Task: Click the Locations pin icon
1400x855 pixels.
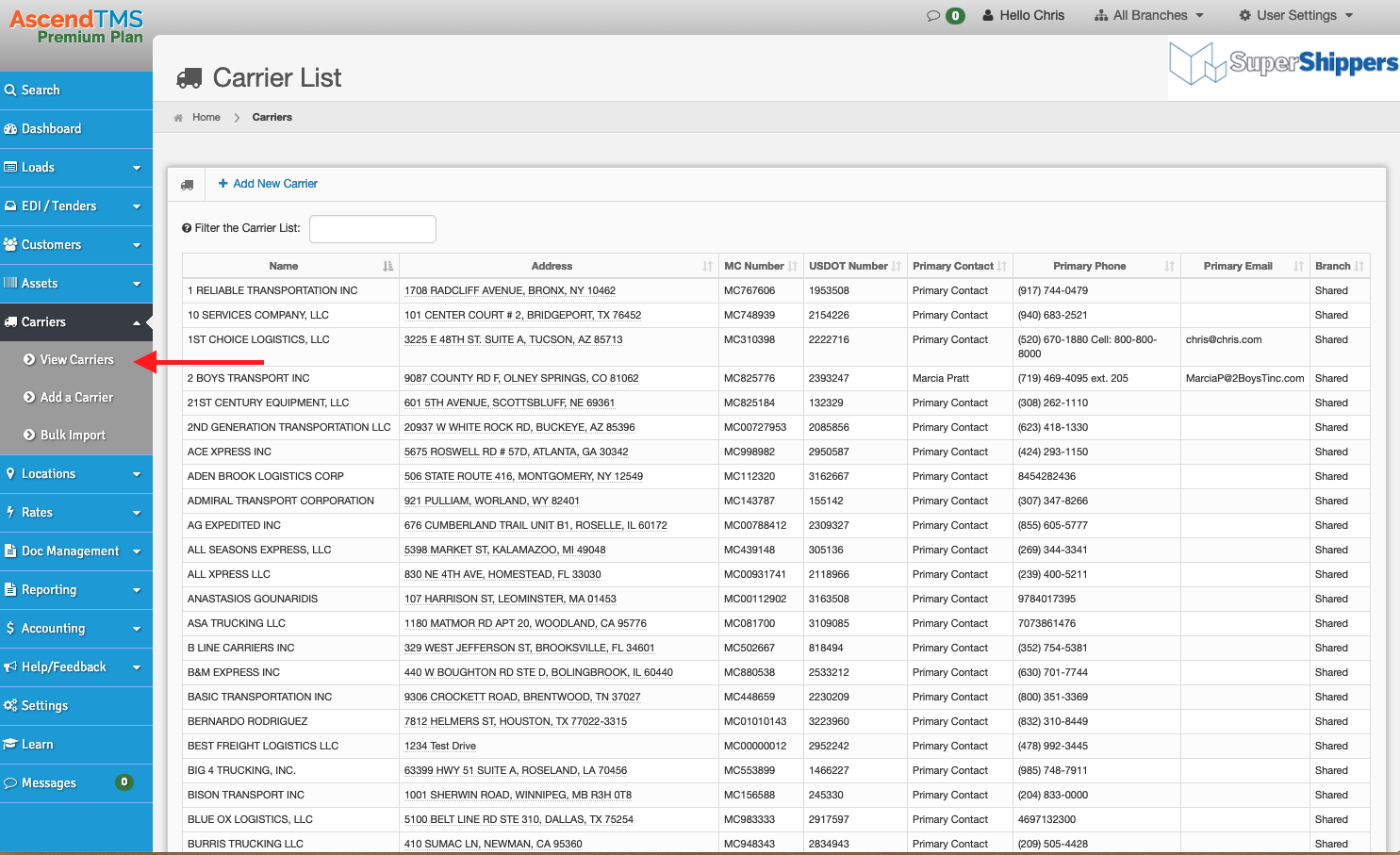Action: coord(10,473)
